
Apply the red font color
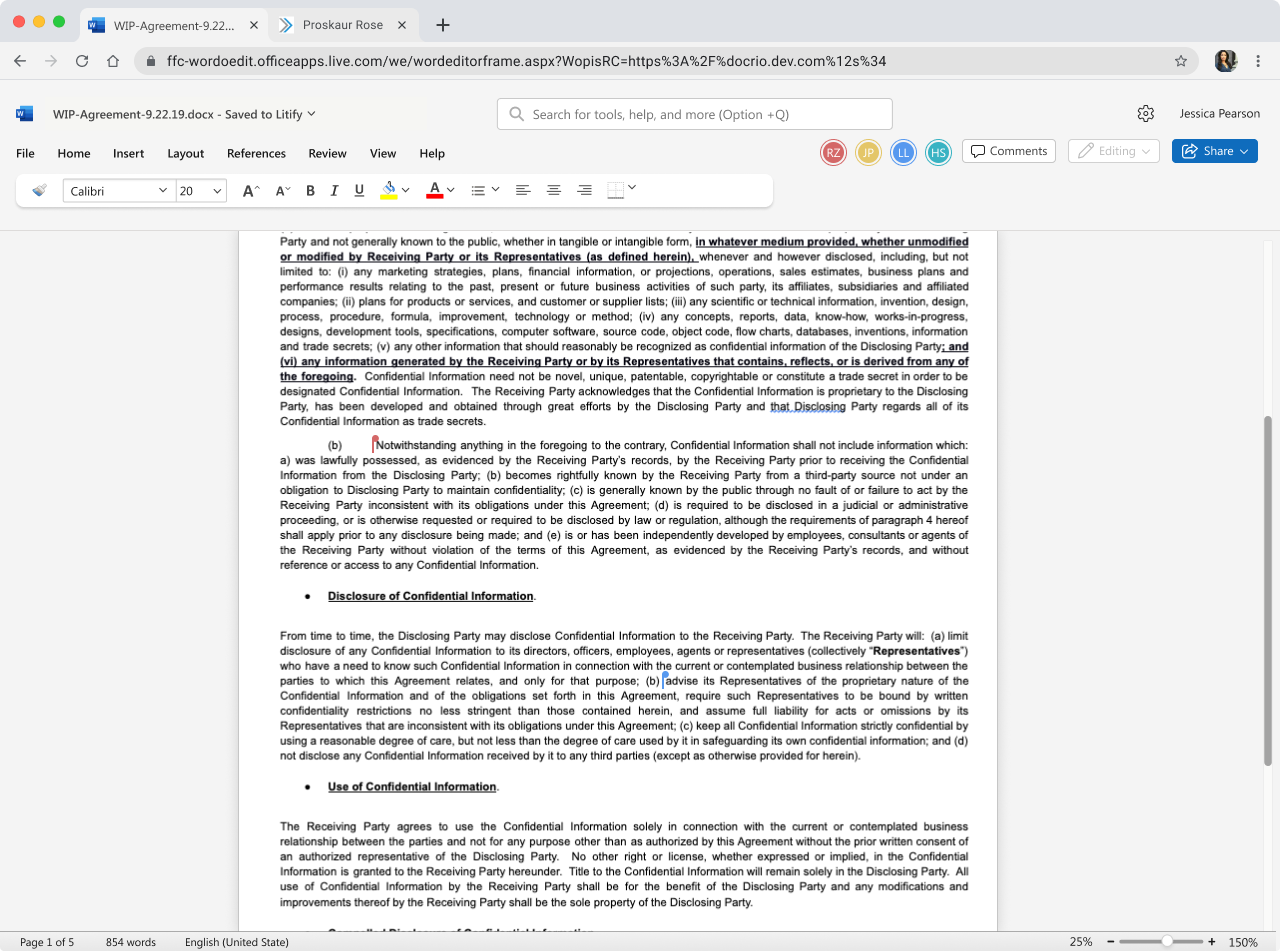tap(434, 190)
